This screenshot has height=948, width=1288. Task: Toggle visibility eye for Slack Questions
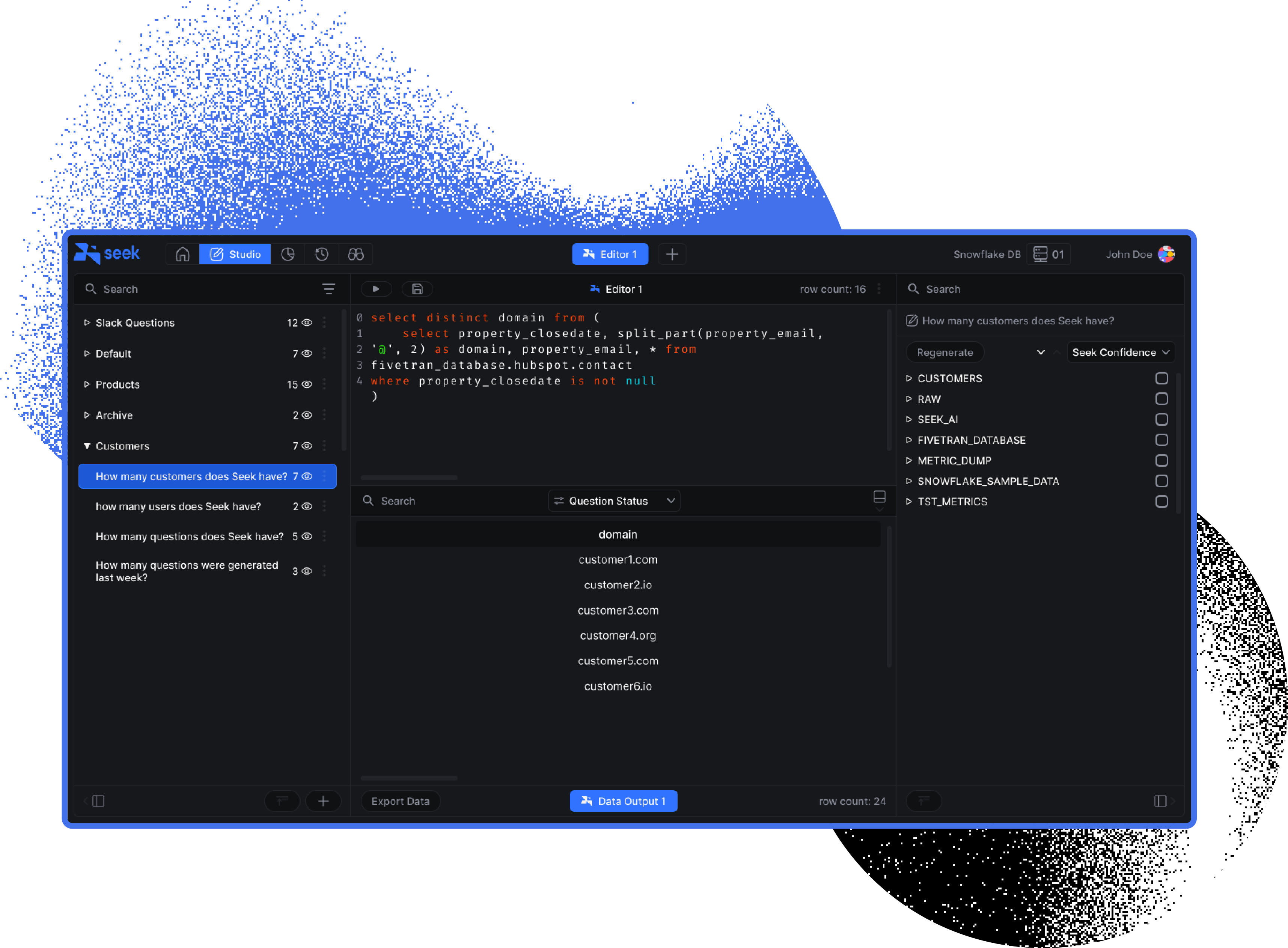coord(307,323)
